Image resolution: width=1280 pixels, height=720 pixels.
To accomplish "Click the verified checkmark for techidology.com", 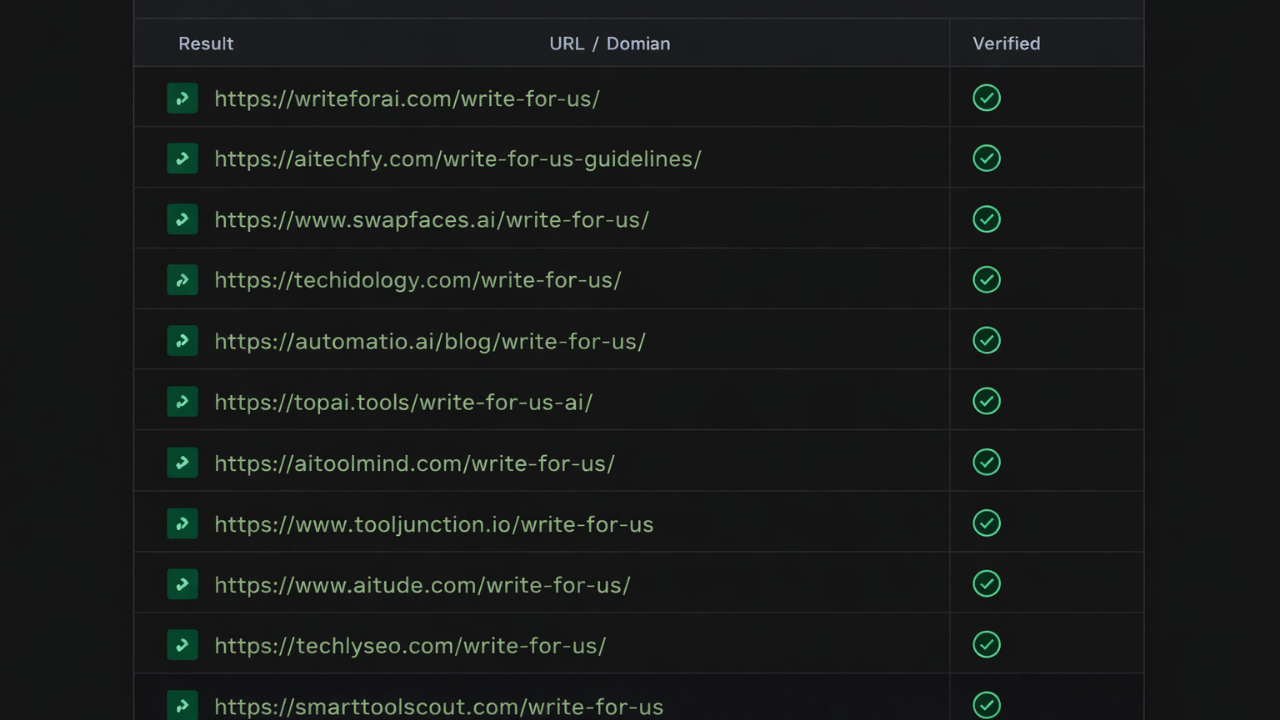I will pos(987,280).
